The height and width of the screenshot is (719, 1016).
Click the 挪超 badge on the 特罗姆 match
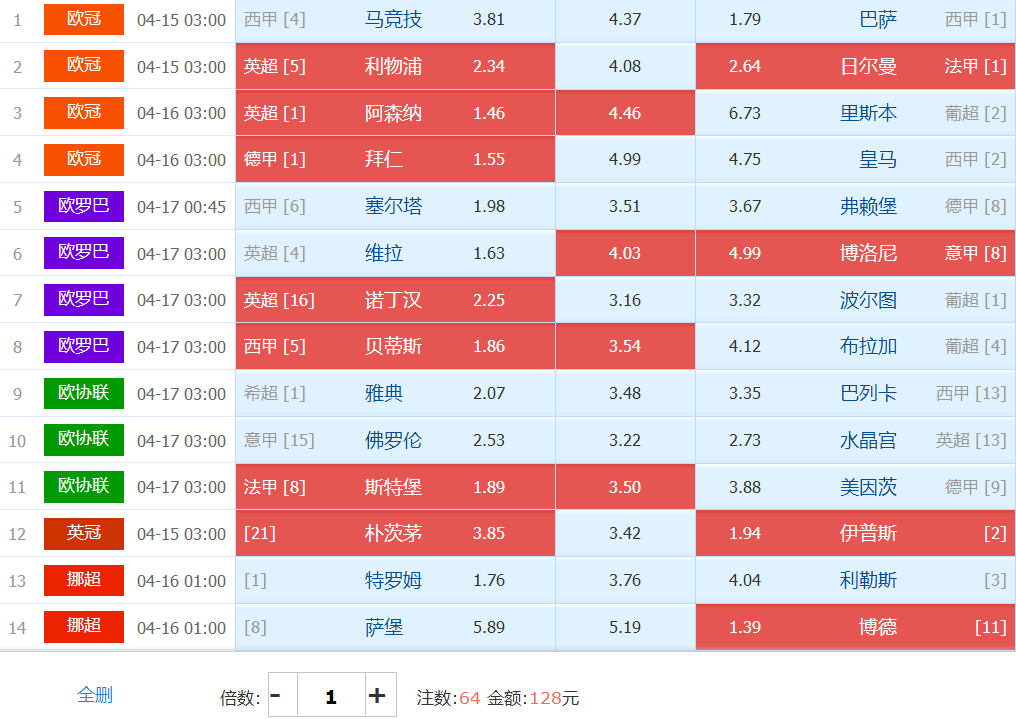point(84,580)
